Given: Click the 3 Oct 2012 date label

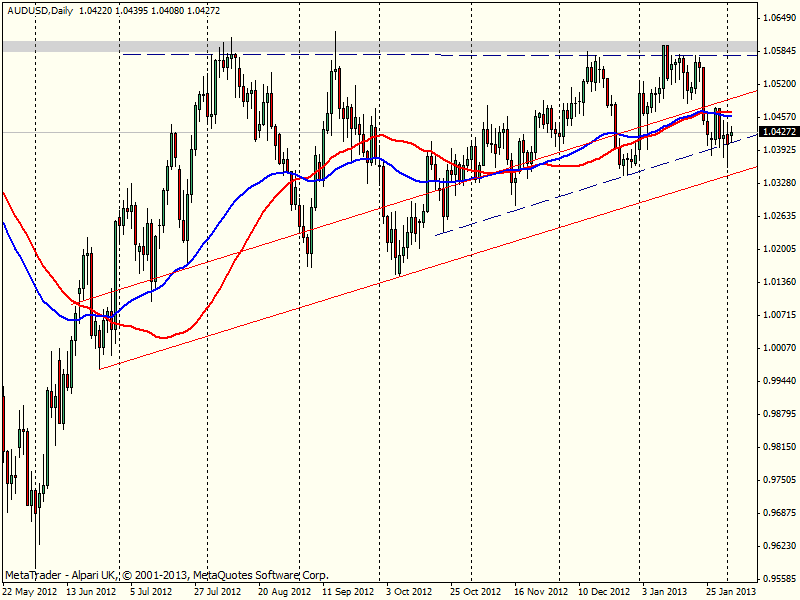Looking at the screenshot, I should (408, 592).
